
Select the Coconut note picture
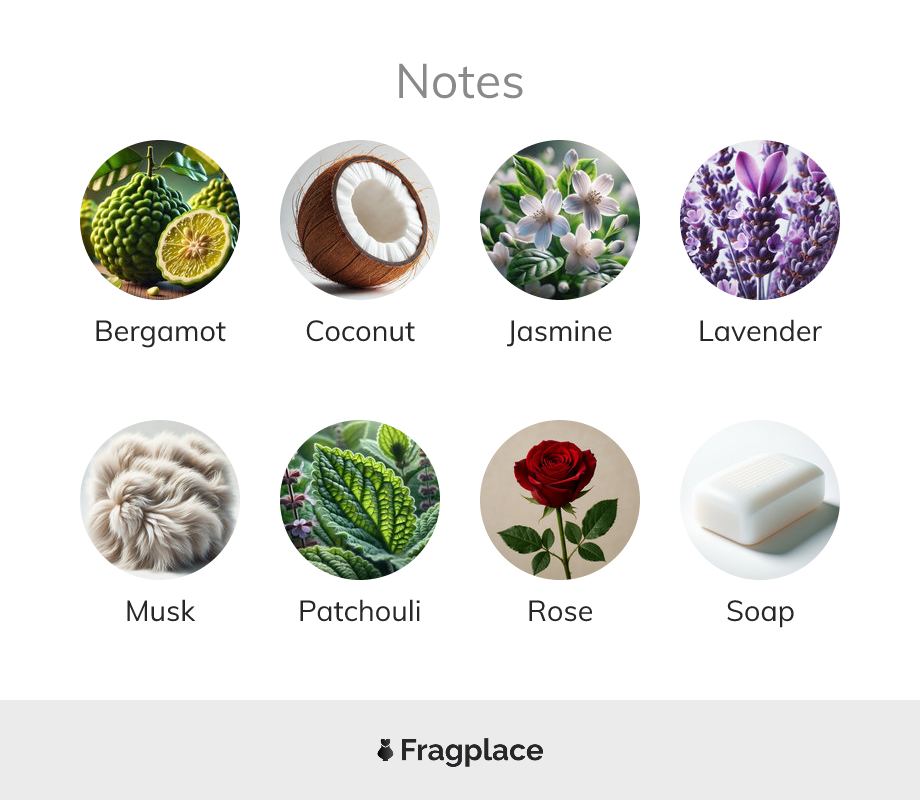pos(360,220)
